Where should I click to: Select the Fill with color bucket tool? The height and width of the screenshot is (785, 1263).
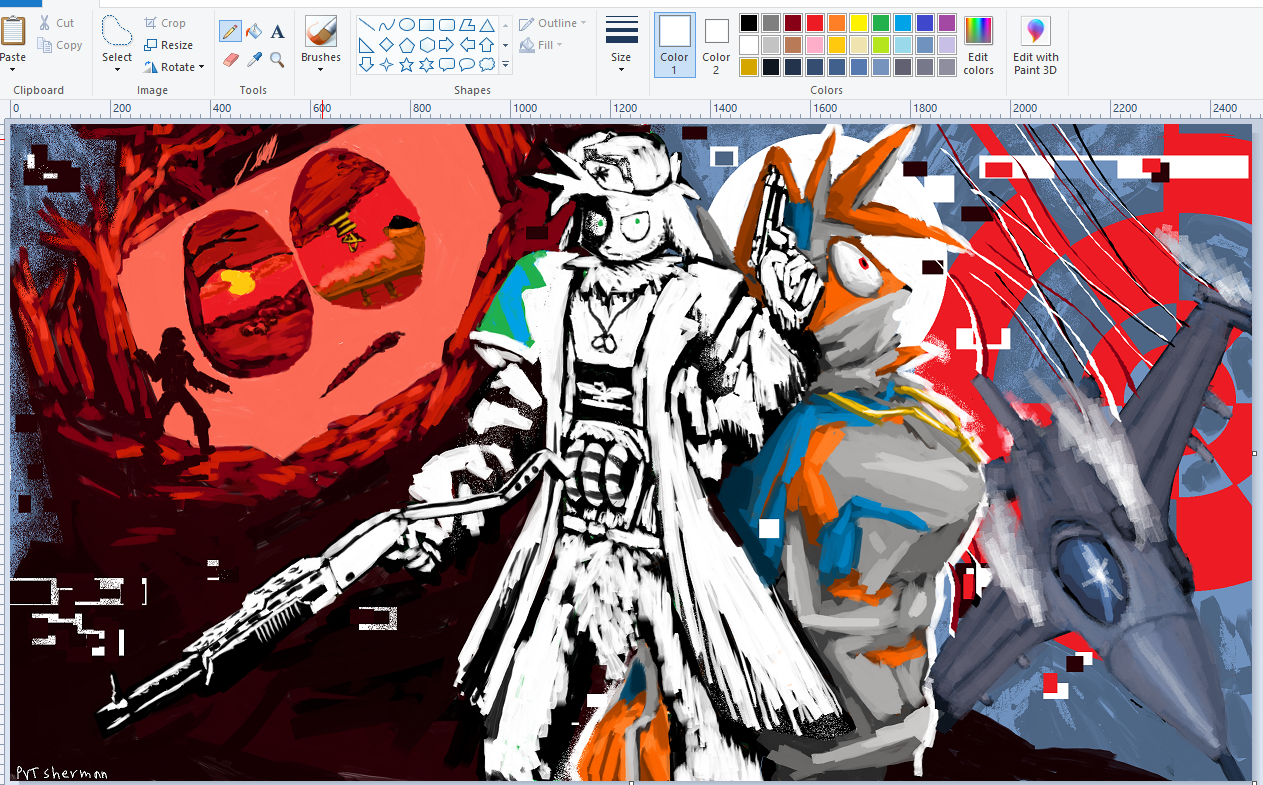254,32
